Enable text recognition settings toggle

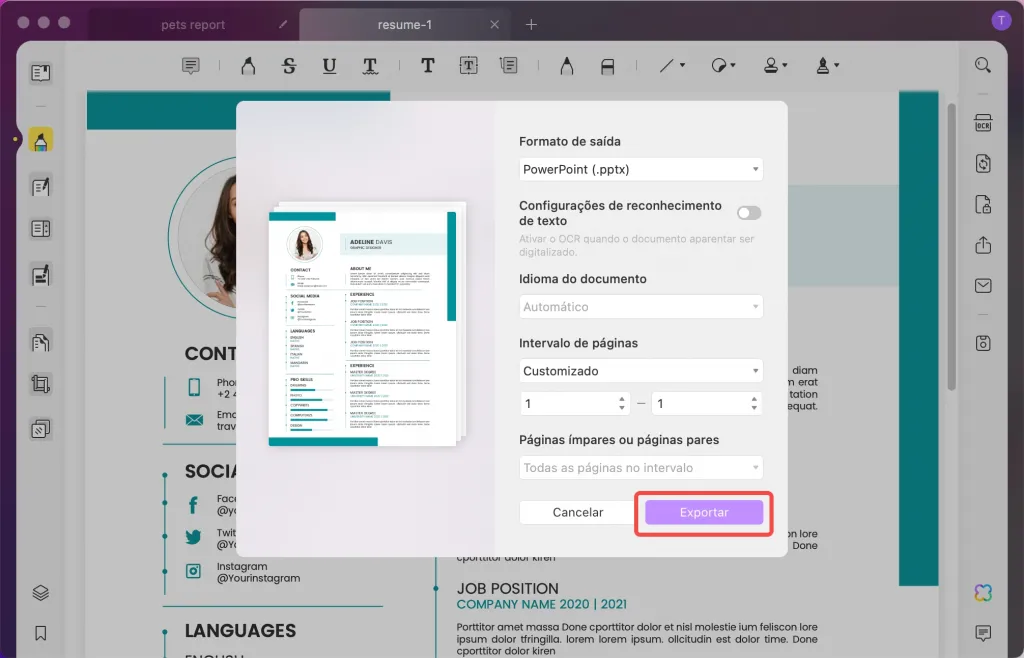748,212
